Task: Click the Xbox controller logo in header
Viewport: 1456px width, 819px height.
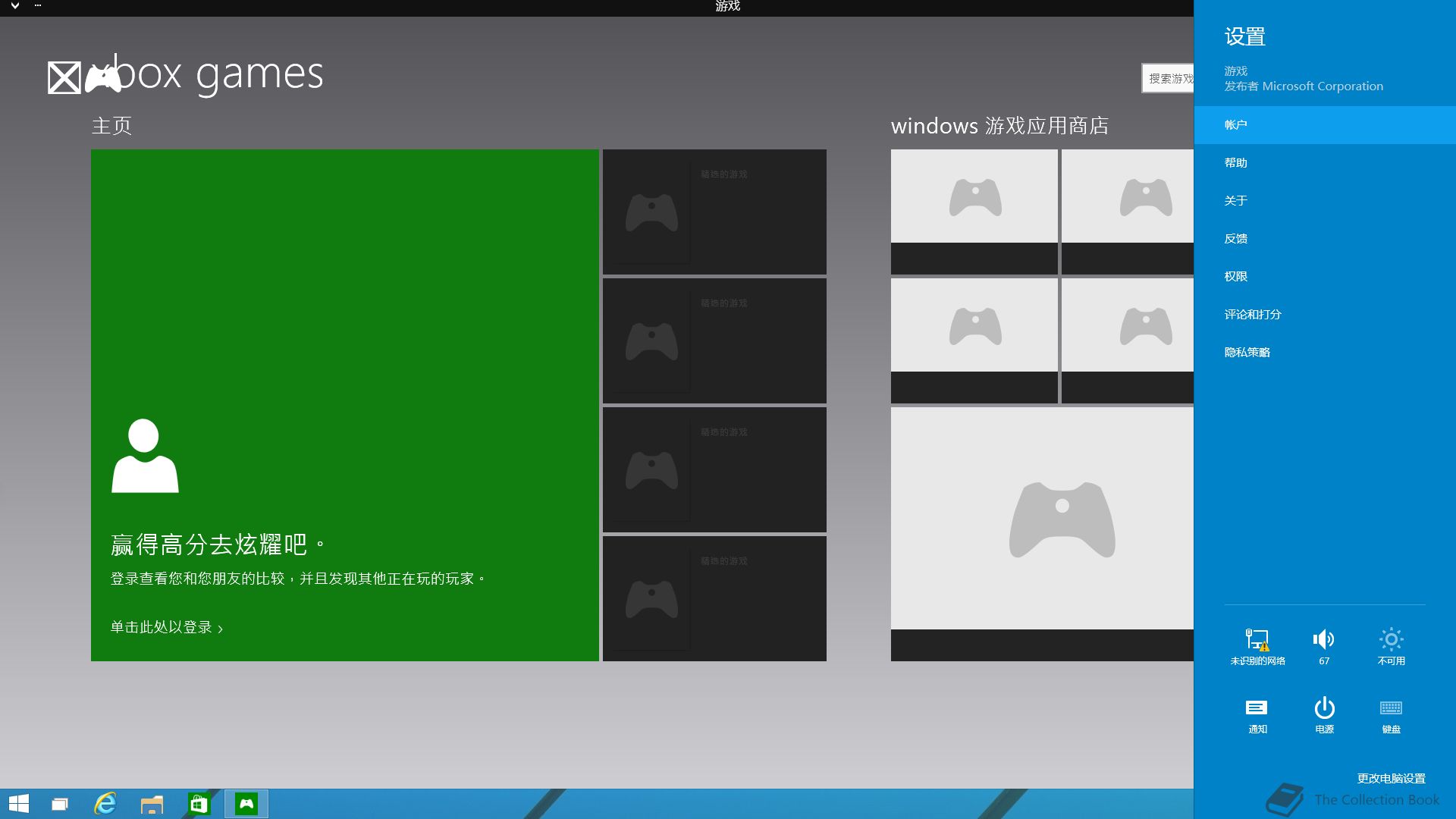Action: [103, 77]
